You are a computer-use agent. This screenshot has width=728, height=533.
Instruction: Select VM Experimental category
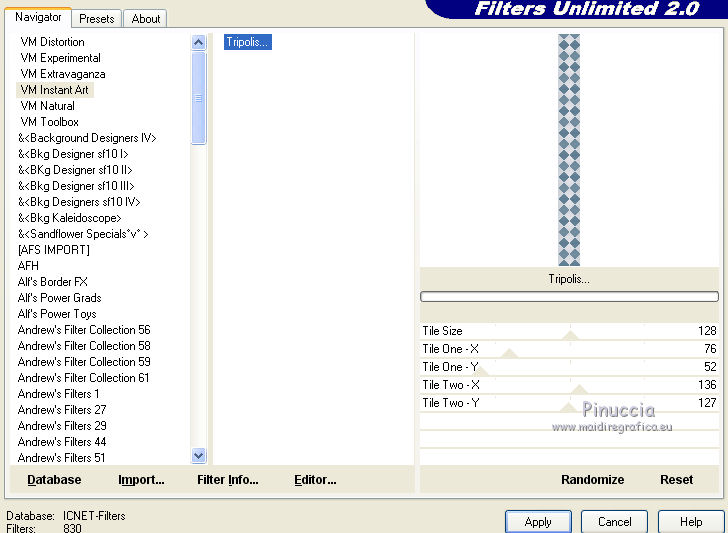(x=60, y=58)
